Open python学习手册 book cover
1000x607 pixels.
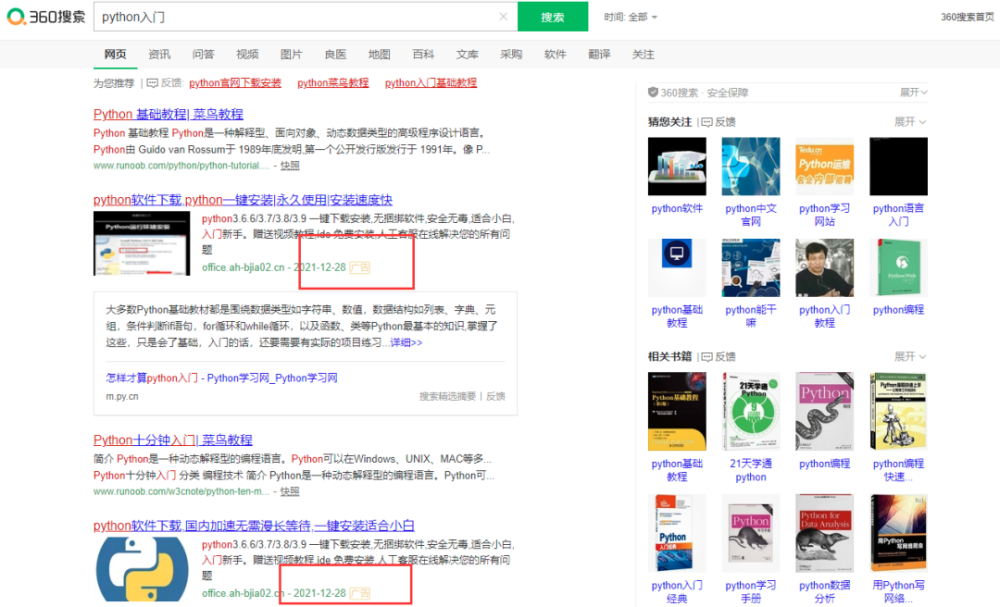[x=751, y=533]
